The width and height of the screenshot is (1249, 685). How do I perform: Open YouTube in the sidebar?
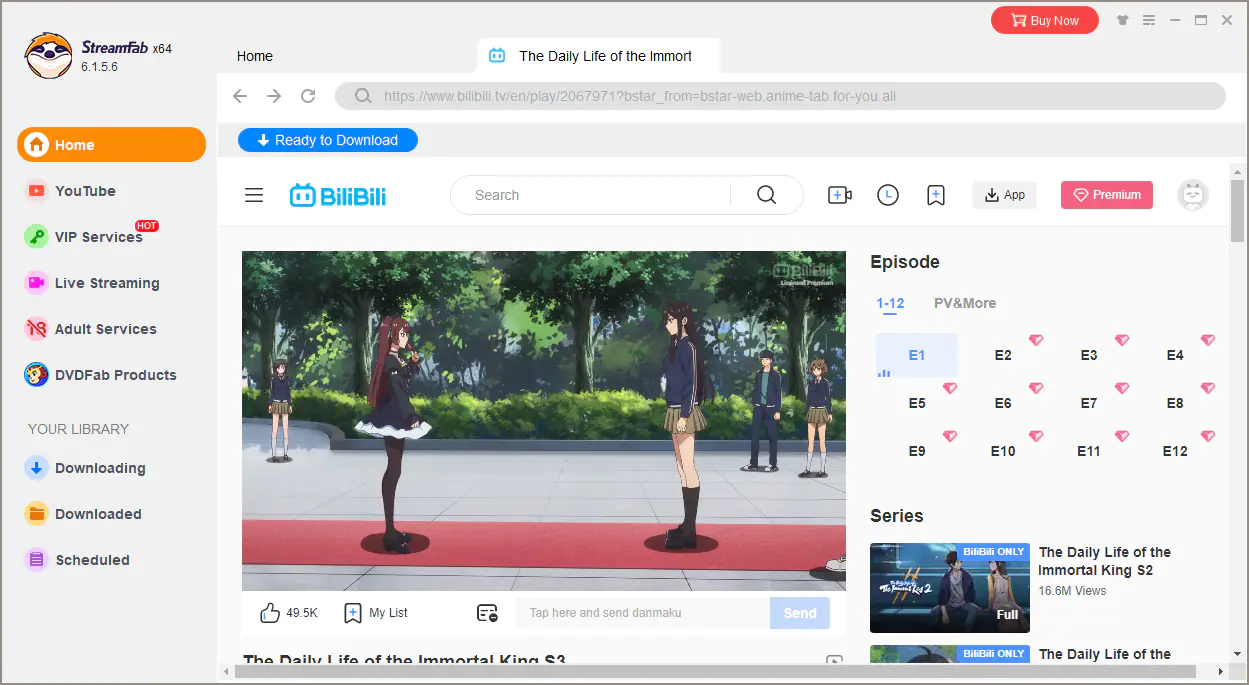[85, 191]
